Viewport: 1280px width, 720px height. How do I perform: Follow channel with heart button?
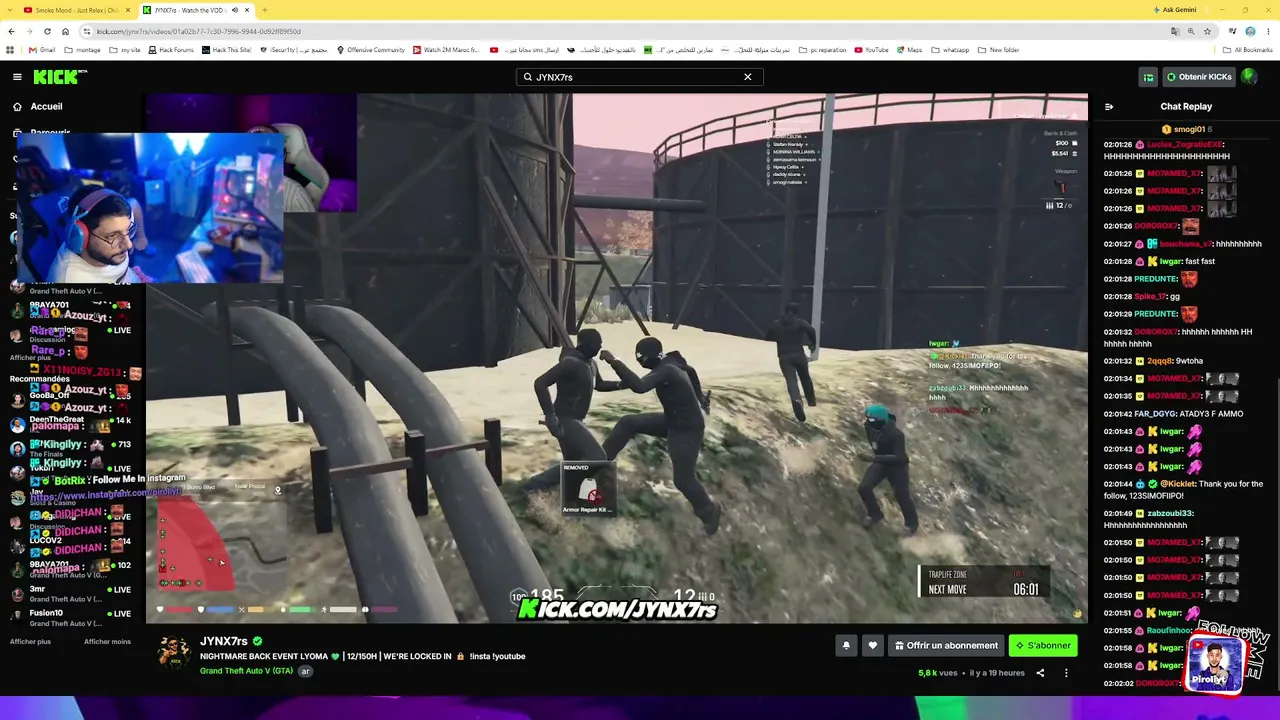click(872, 646)
